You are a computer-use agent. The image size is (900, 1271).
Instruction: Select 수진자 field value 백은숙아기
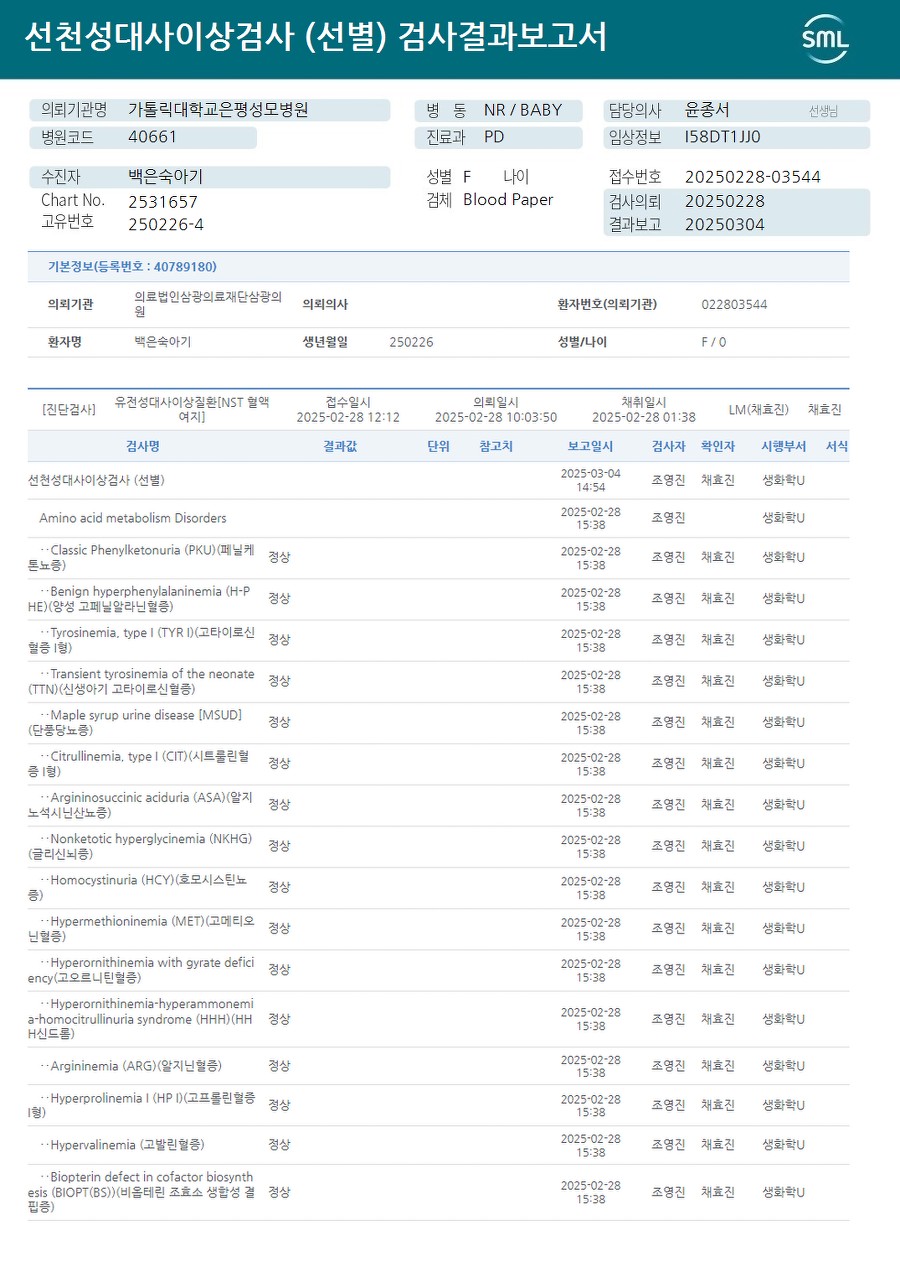165,177
